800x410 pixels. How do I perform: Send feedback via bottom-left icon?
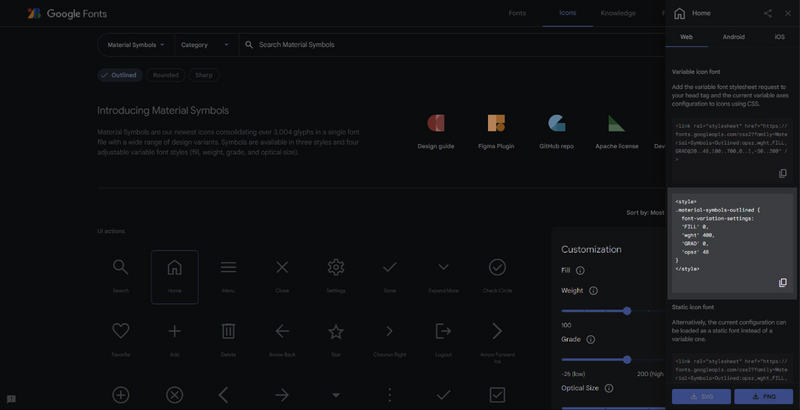(x=11, y=399)
